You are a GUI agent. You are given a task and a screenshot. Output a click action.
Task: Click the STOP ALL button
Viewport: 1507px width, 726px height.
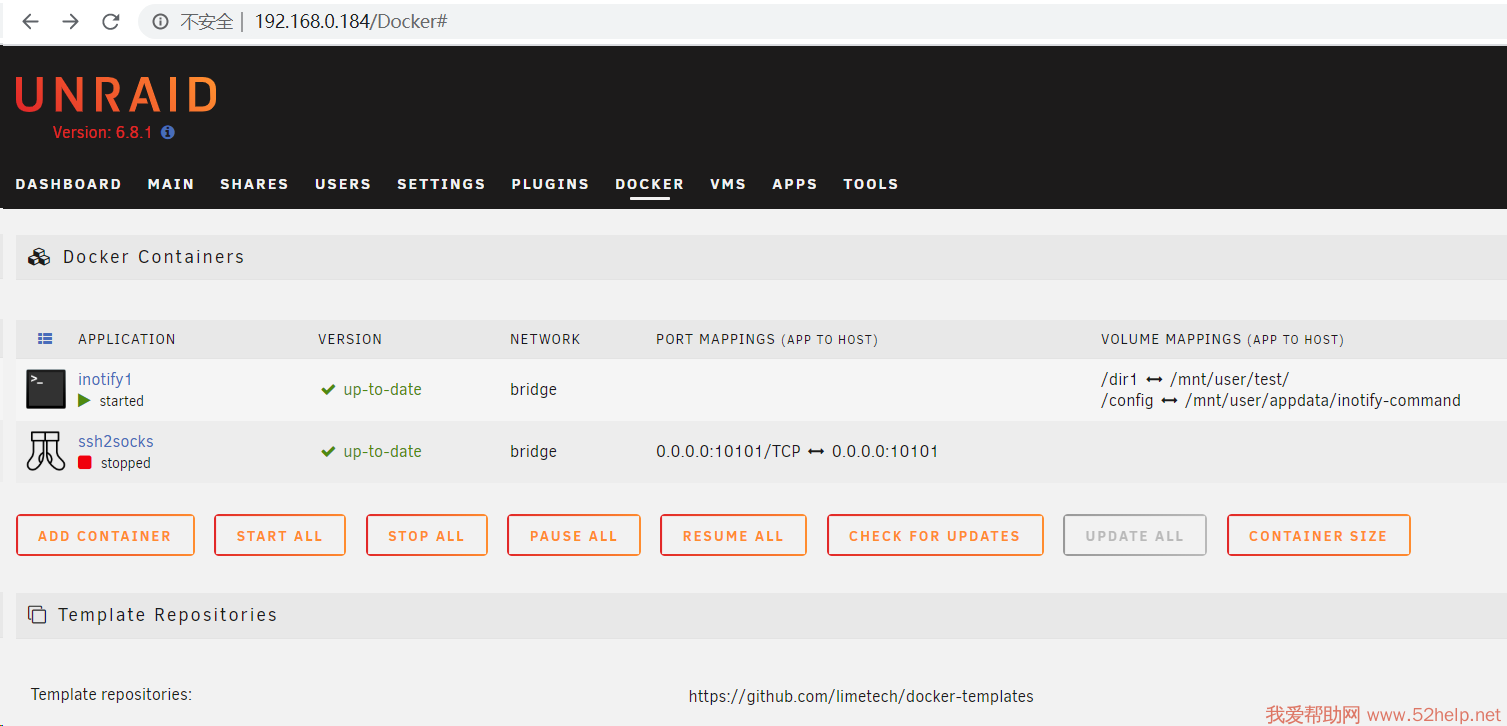(427, 535)
